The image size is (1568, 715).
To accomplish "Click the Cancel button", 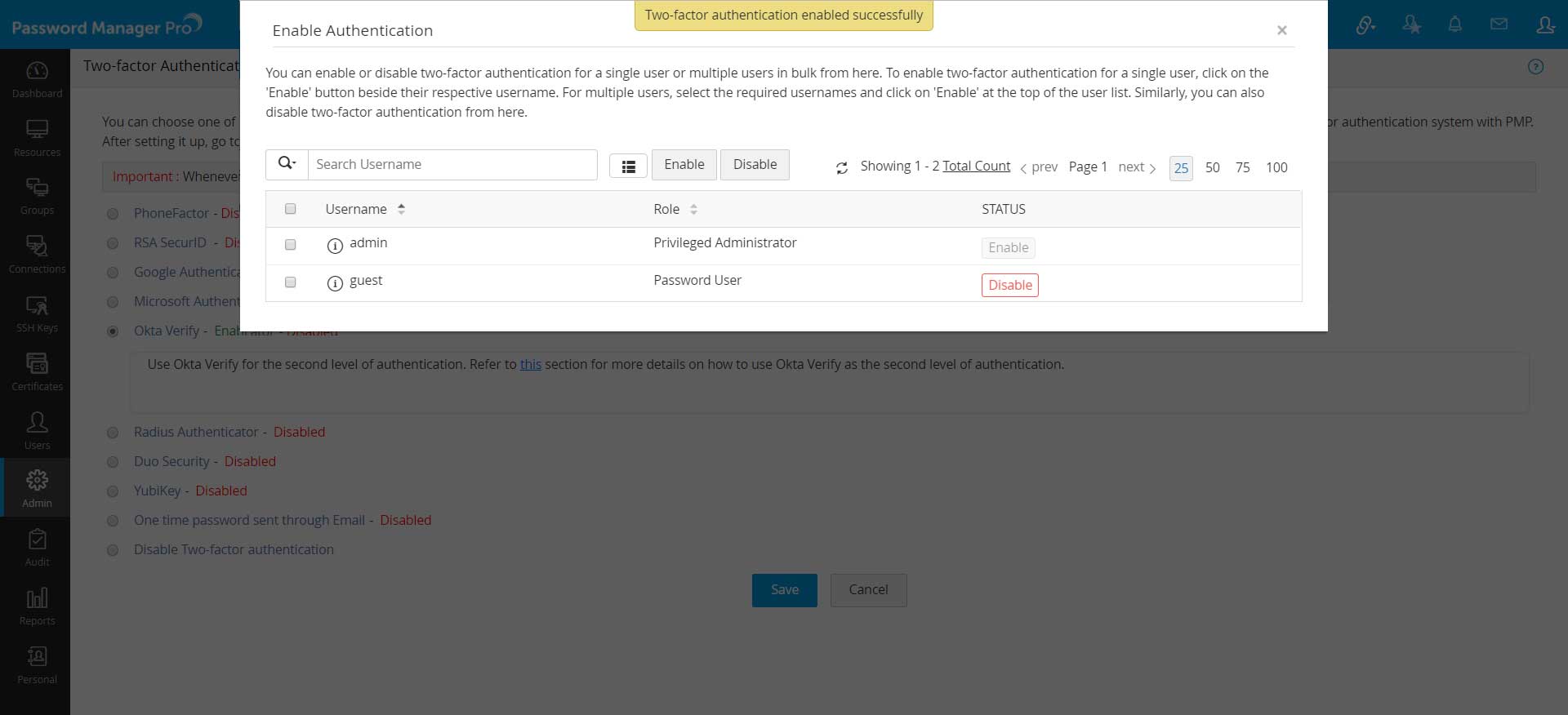I will pos(868,590).
